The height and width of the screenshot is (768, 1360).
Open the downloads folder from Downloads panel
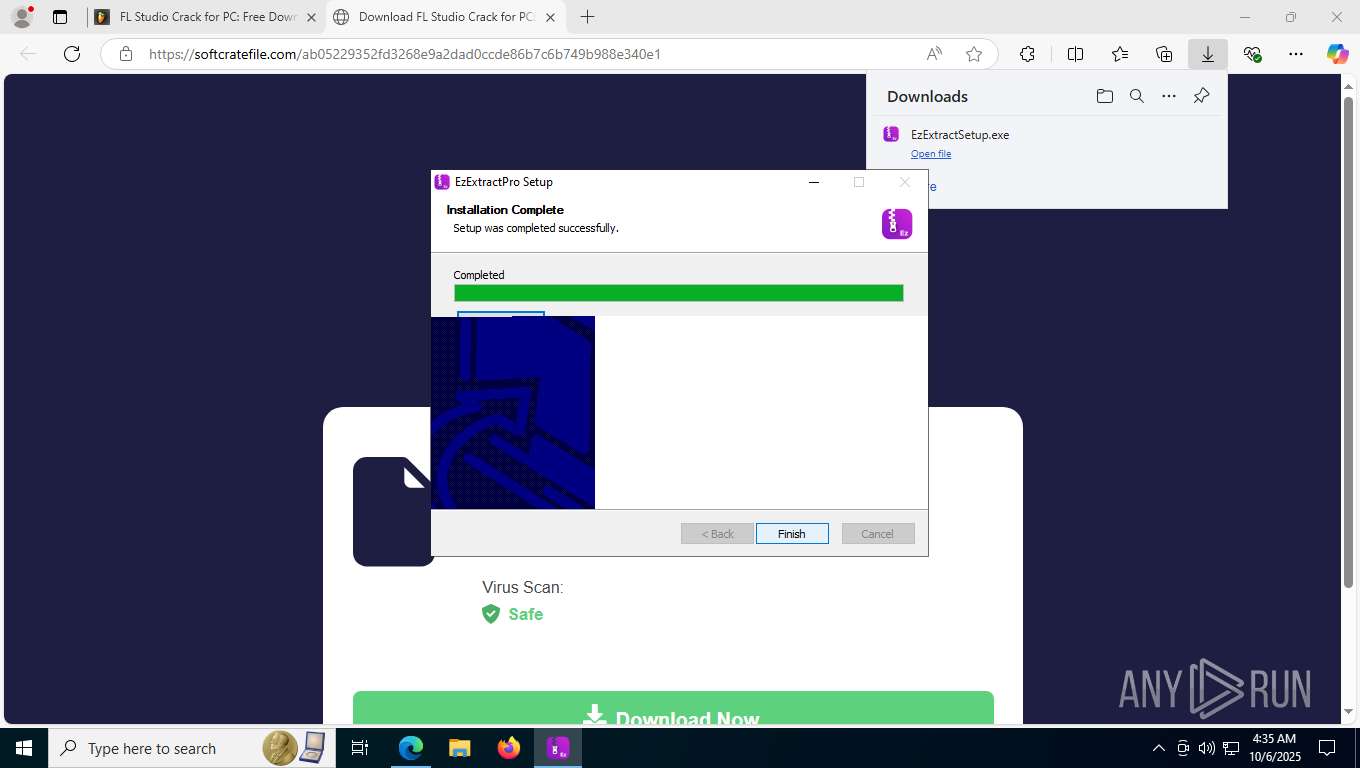point(1104,96)
